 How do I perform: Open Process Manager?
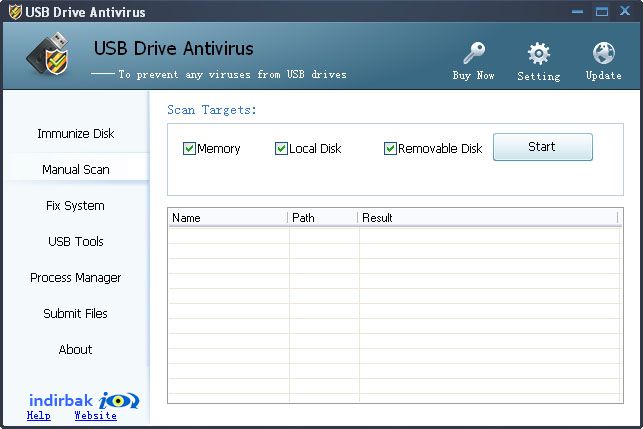[76, 278]
